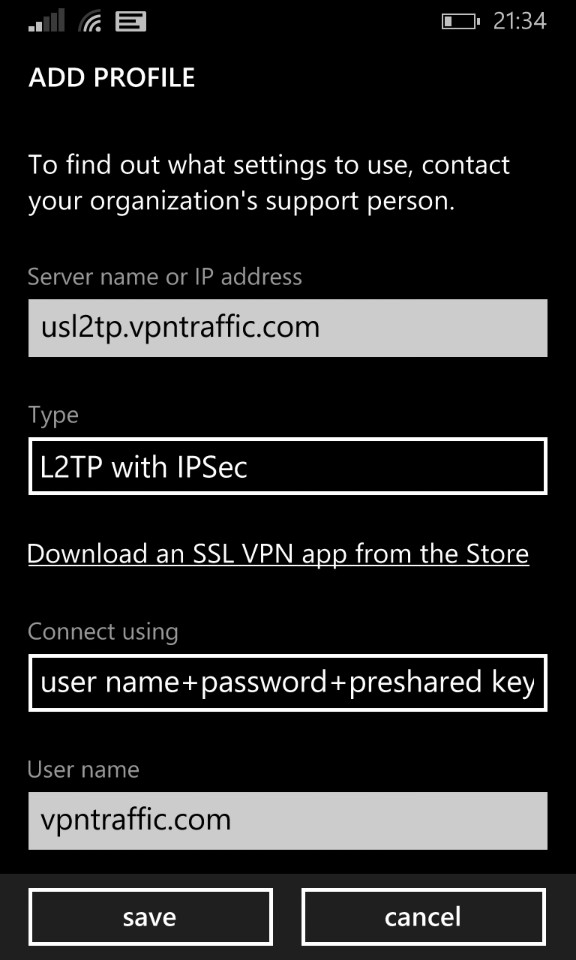Click the User name field with vpntraffic.com
576x960 pixels.
coord(288,821)
